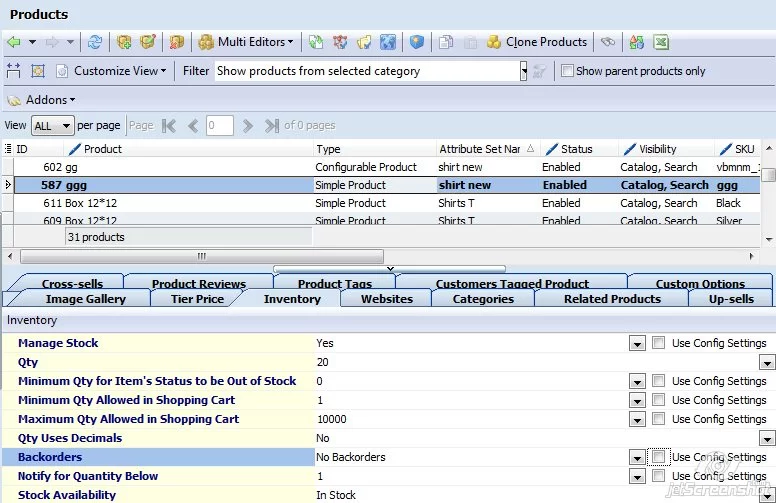Check Use Config Settings for Maximum Qty Allowed in Cart
Viewport: 776px width, 503px height.
(x=658, y=419)
